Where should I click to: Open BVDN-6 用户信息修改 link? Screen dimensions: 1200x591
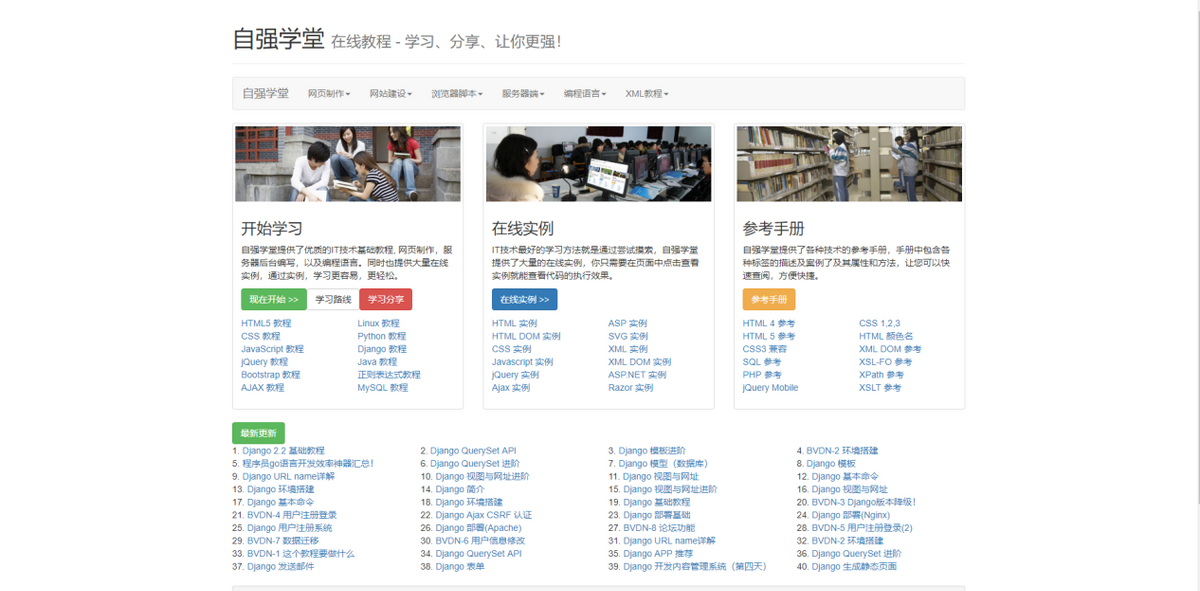click(481, 541)
